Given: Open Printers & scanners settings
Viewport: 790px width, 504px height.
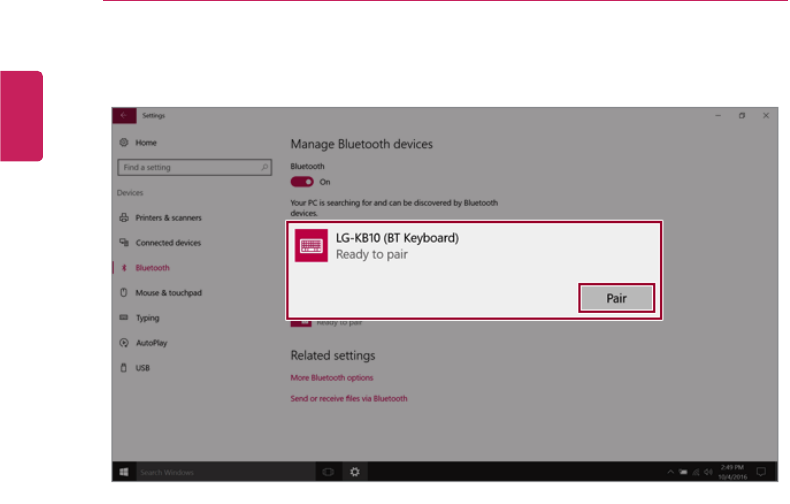Looking at the screenshot, I should (168, 218).
